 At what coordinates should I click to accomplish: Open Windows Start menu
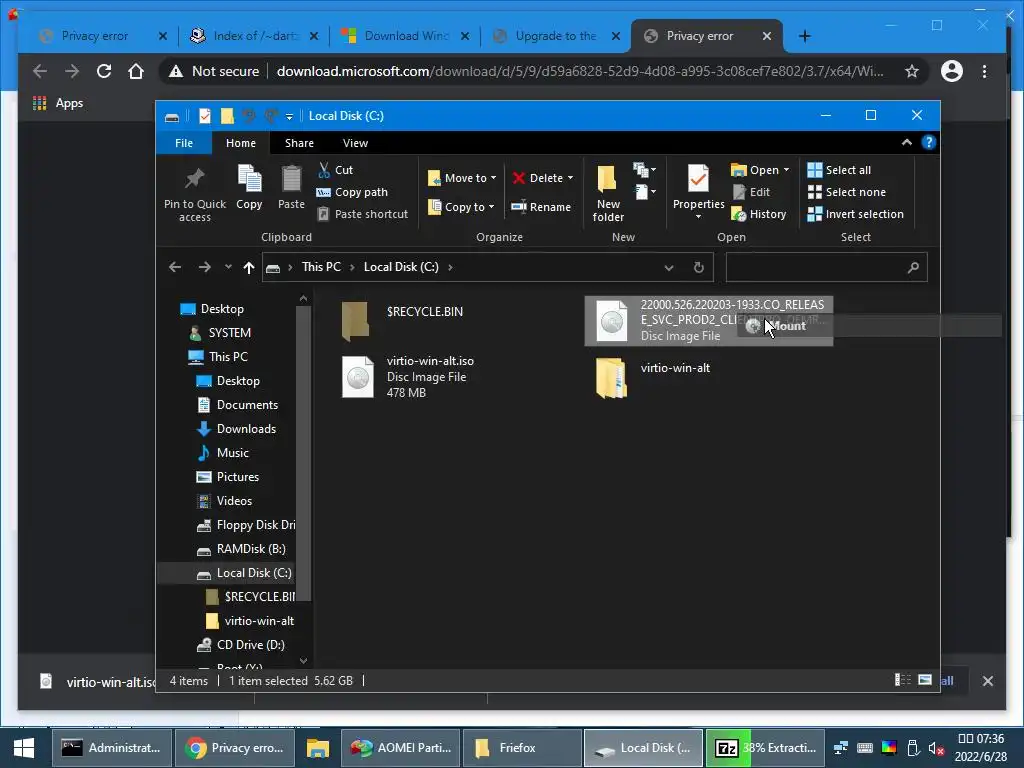coord(25,748)
